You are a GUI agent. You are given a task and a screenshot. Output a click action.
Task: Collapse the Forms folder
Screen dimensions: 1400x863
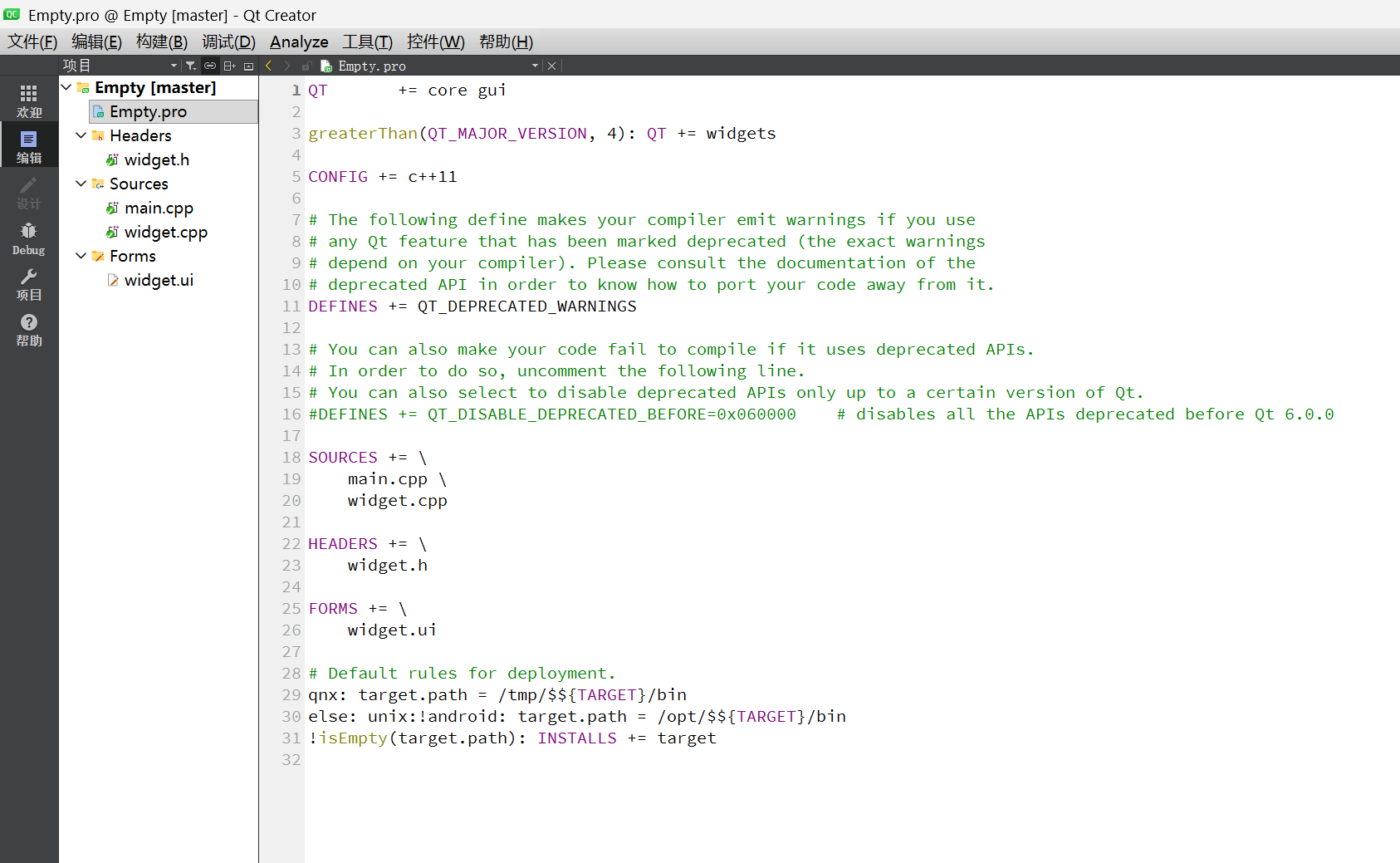click(x=81, y=256)
